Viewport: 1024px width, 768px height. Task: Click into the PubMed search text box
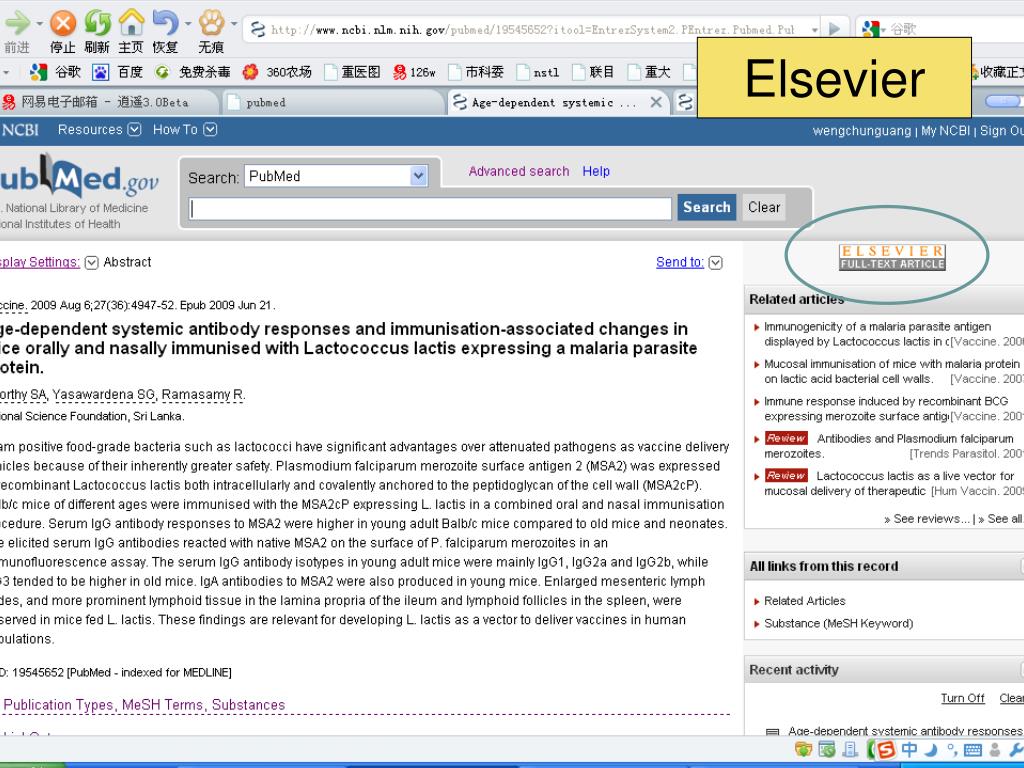point(430,208)
